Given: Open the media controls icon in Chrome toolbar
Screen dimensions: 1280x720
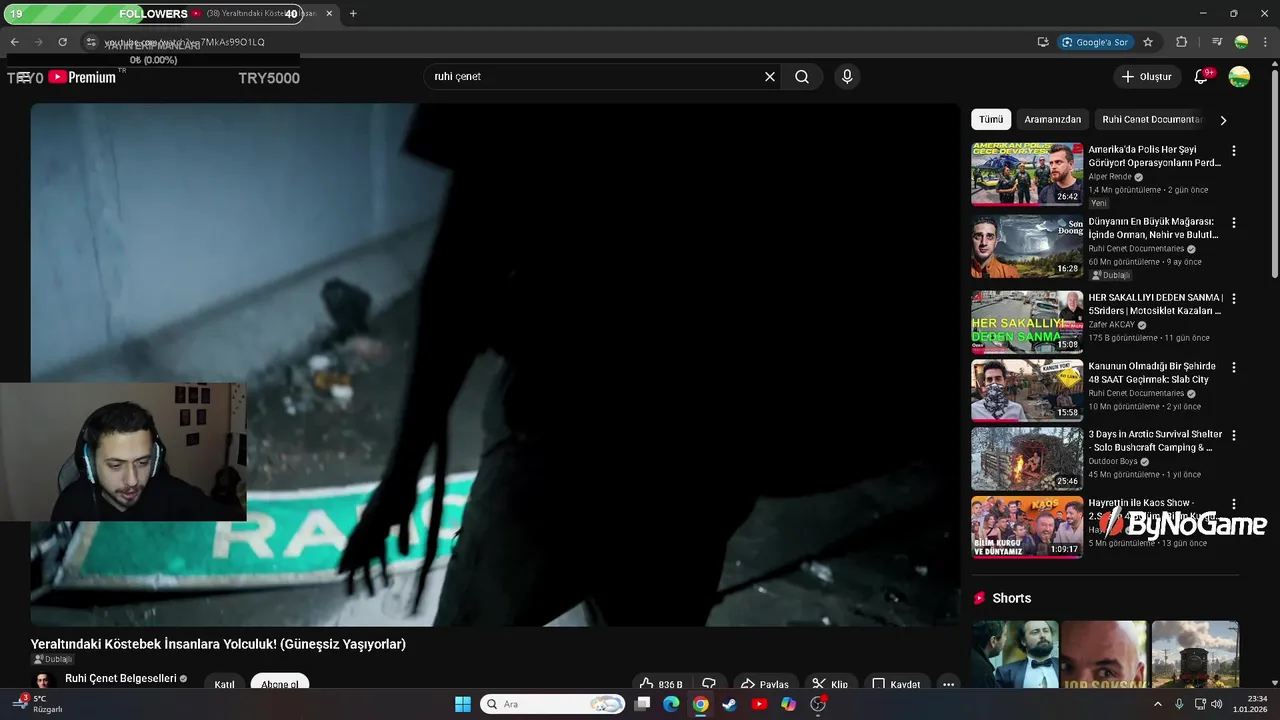Looking at the screenshot, I should tap(1217, 42).
